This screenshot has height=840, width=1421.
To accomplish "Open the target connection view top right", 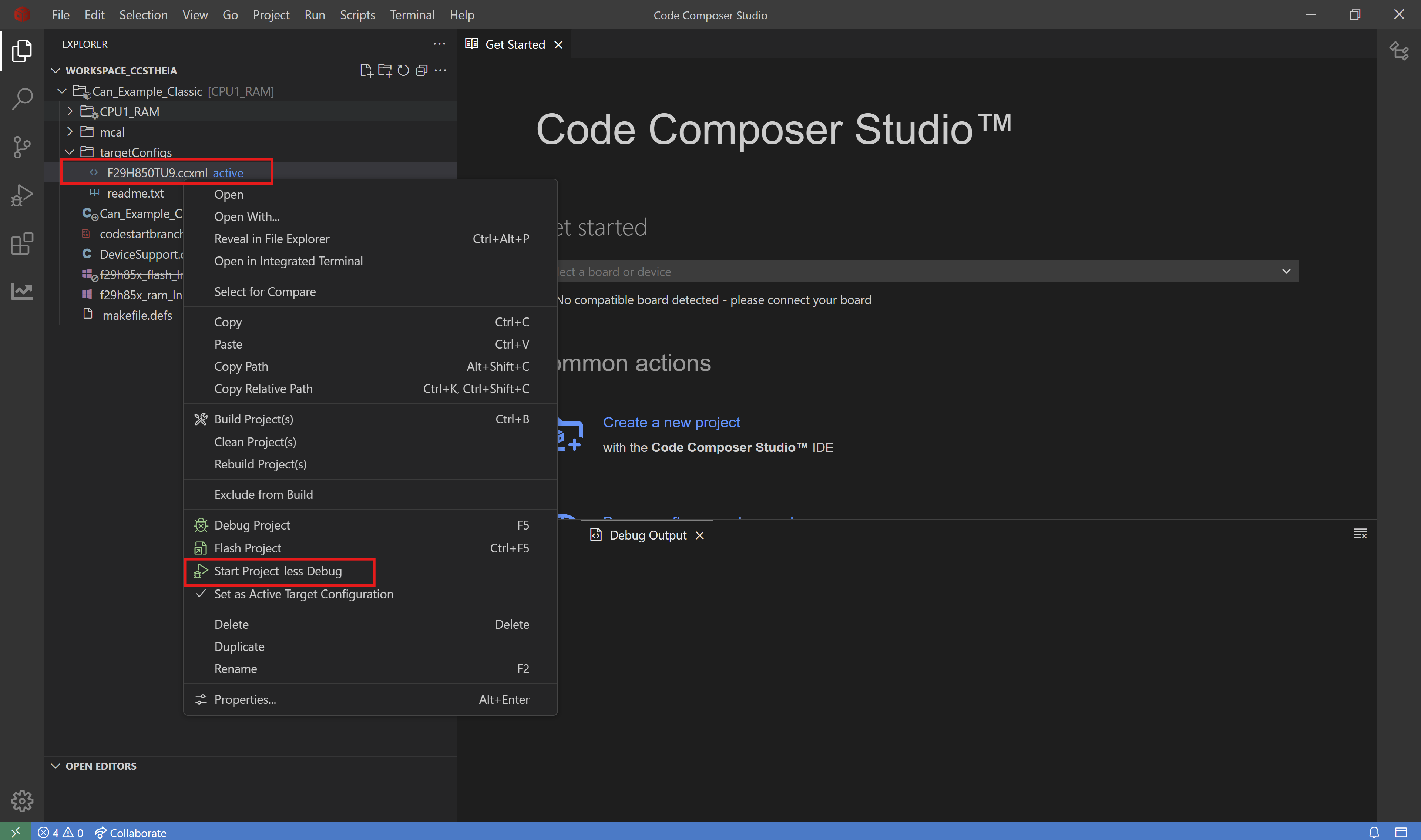I will pyautogui.click(x=1400, y=51).
